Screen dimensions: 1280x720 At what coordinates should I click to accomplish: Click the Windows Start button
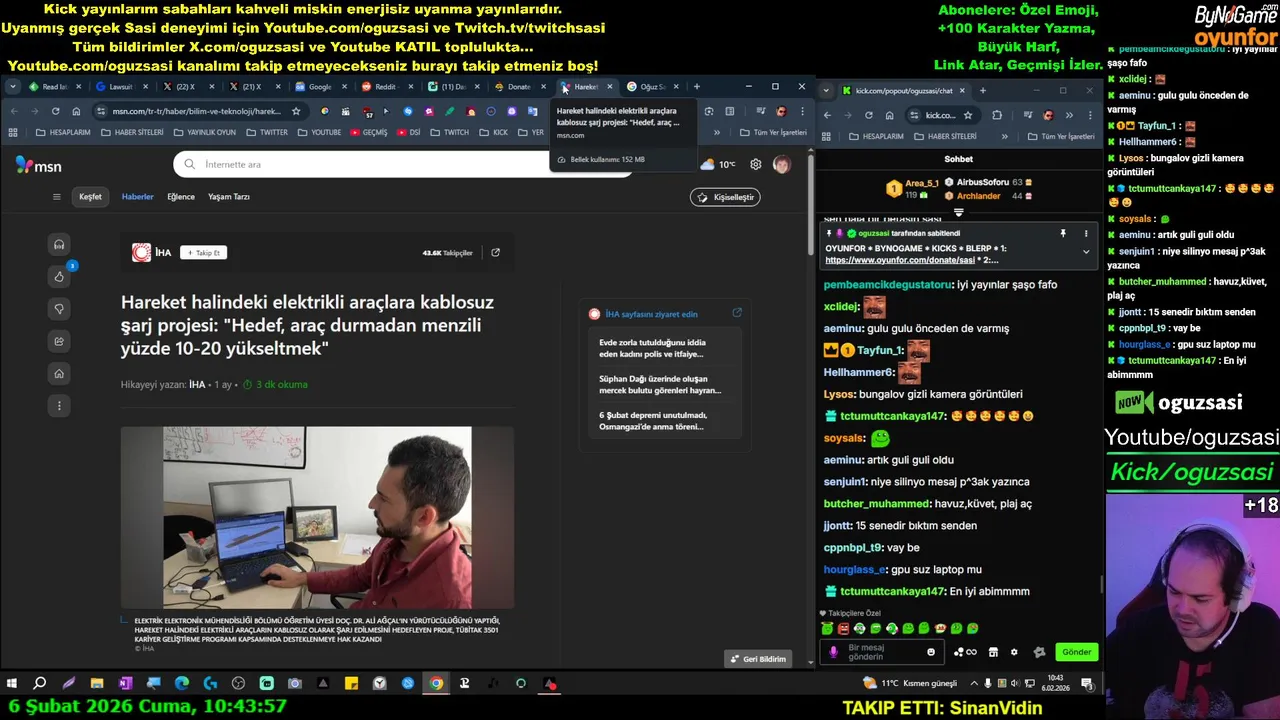pyautogui.click(x=12, y=684)
